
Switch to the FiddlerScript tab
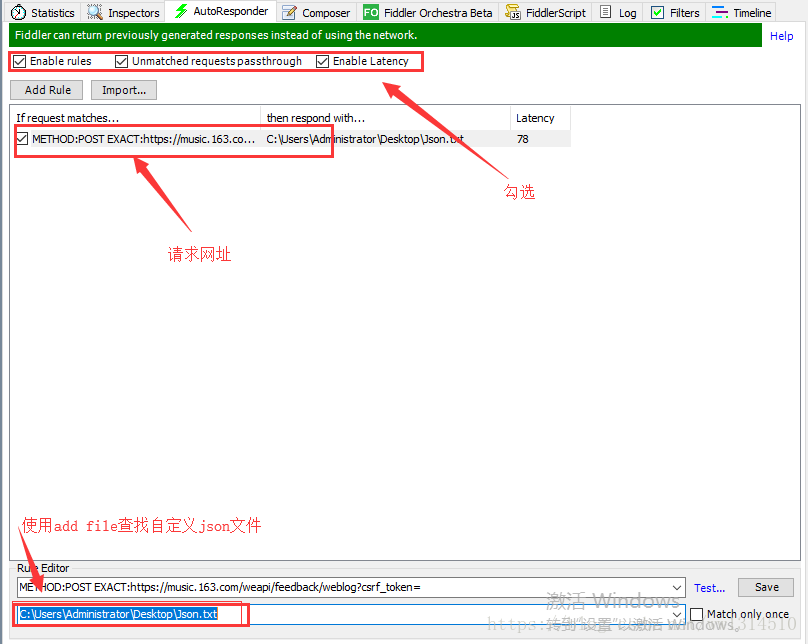(545, 12)
